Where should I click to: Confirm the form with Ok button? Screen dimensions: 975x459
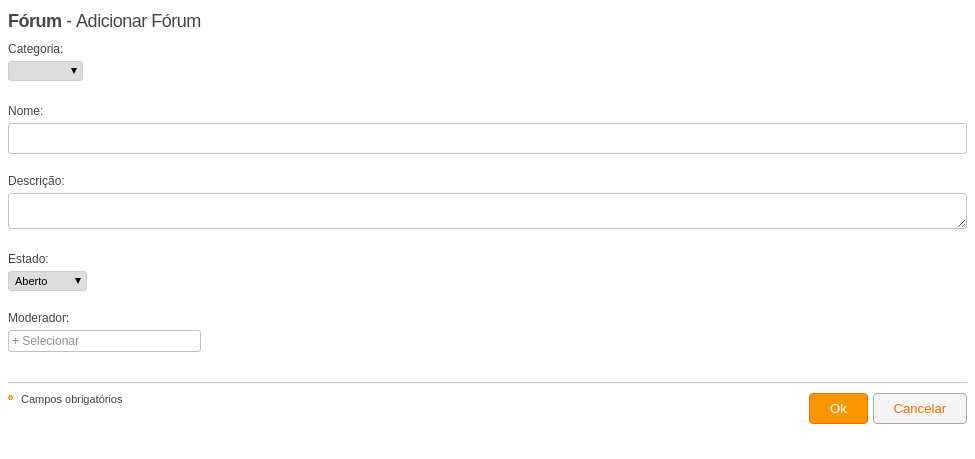838,409
